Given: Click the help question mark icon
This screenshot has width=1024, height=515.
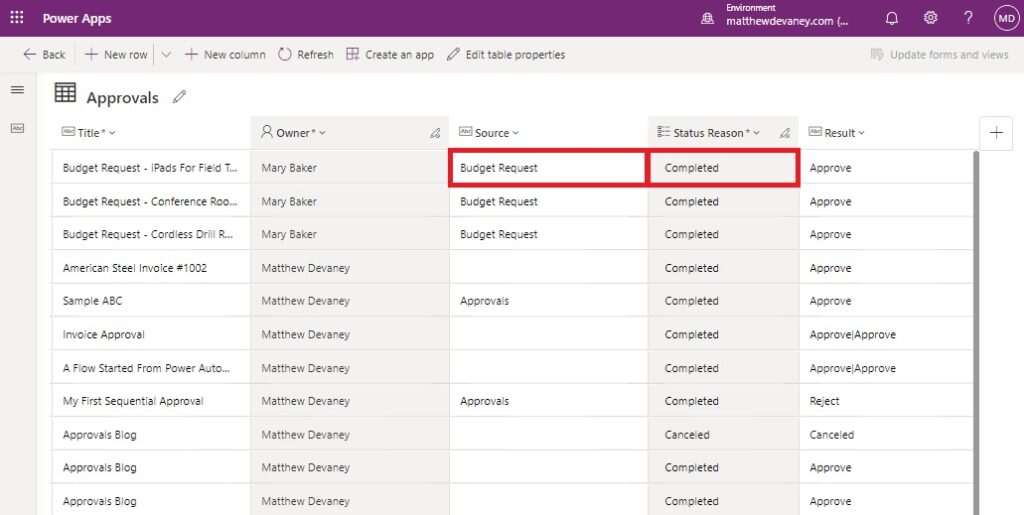Looking at the screenshot, I should click(968, 18).
